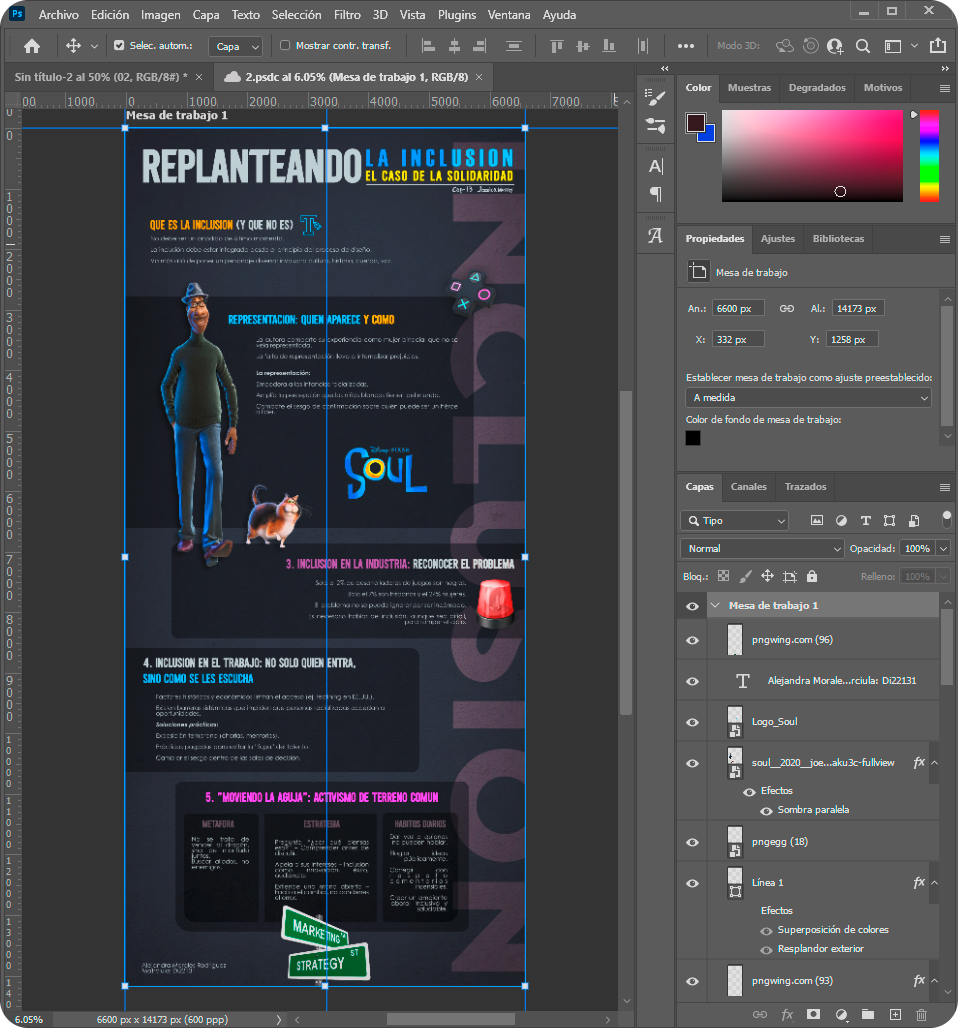
Task: Enable Mostrar contr. transf. checkbox
Action: [285, 46]
